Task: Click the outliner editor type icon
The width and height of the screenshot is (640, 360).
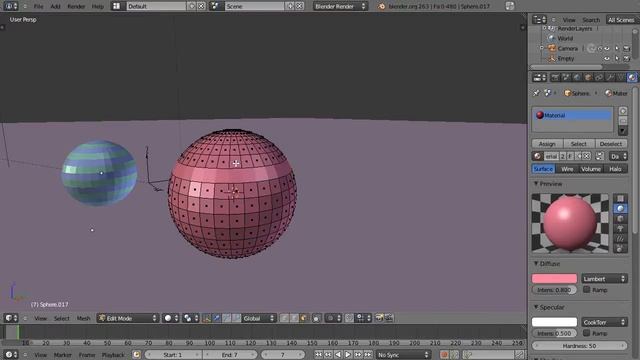Action: pos(539,20)
